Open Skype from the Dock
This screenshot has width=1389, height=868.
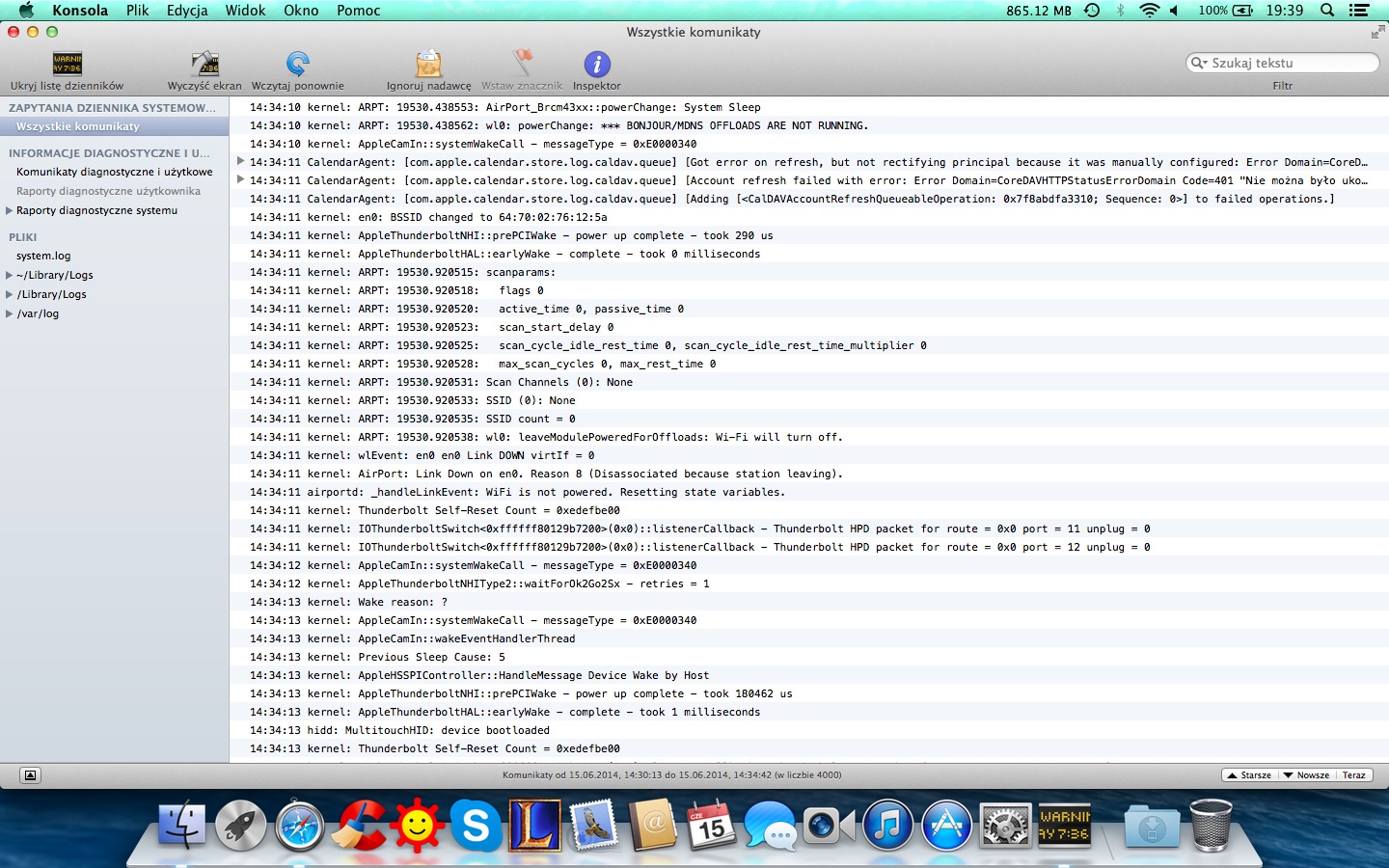tap(476, 826)
